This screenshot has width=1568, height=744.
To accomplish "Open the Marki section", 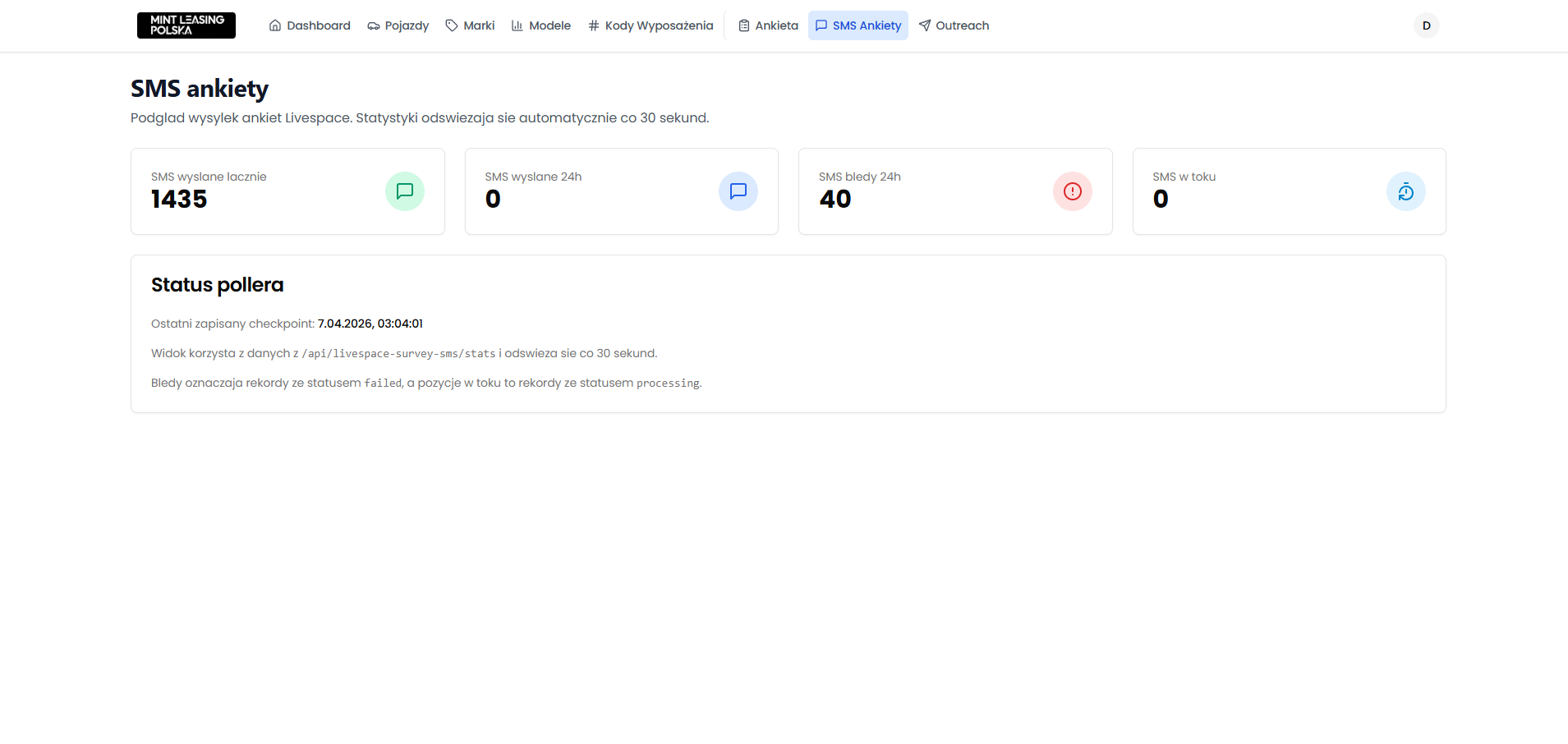I will coord(470,25).
